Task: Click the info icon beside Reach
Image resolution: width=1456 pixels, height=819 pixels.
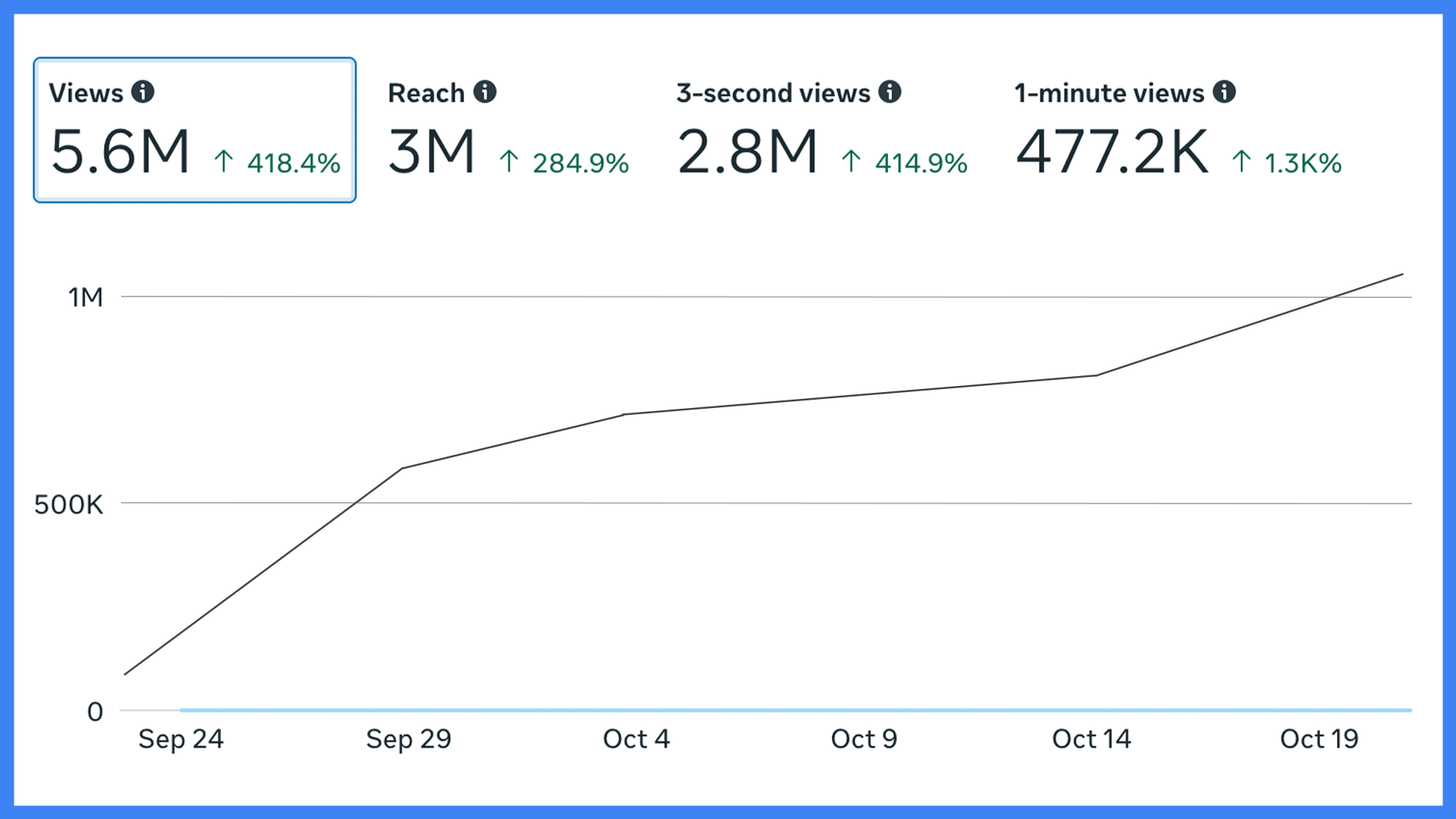Action: click(x=485, y=92)
